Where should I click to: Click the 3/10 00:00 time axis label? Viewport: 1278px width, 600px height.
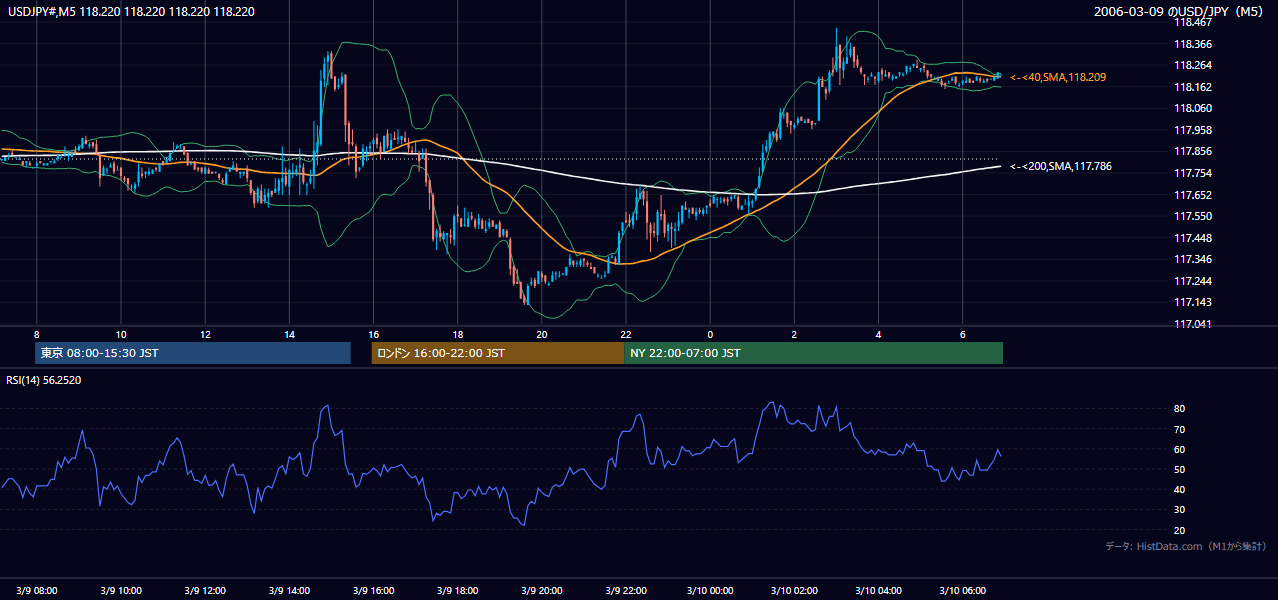tap(710, 590)
